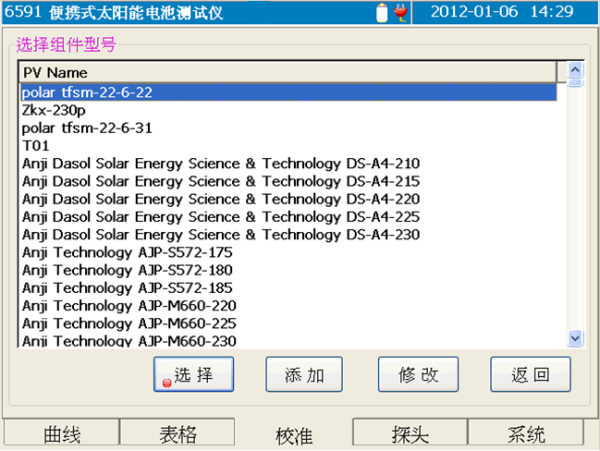Screen dimensions: 600x451
Task: Click the 返回 (Return) button
Action: click(x=530, y=375)
